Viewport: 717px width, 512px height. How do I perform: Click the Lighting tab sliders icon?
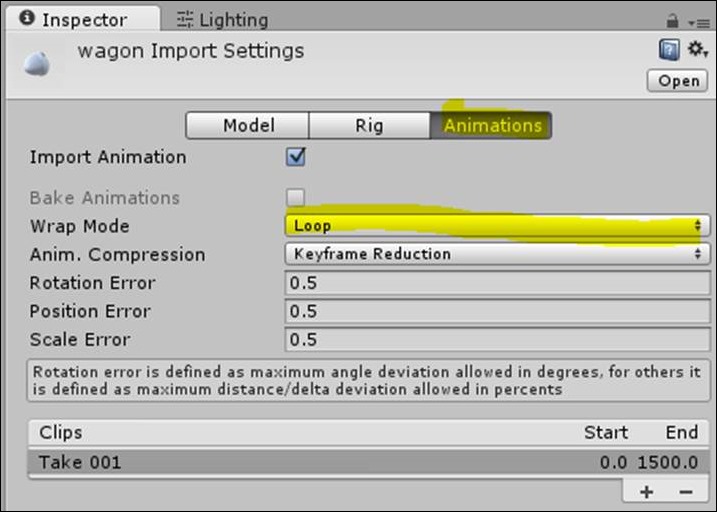[x=185, y=20]
